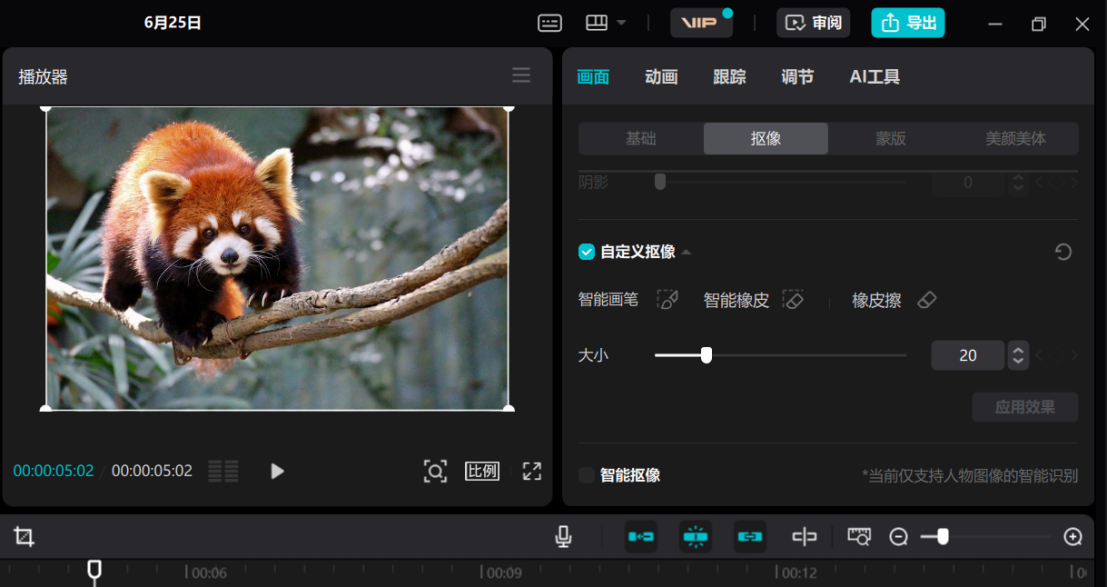
Task: Click the voiceover microphone icon
Action: click(x=563, y=537)
